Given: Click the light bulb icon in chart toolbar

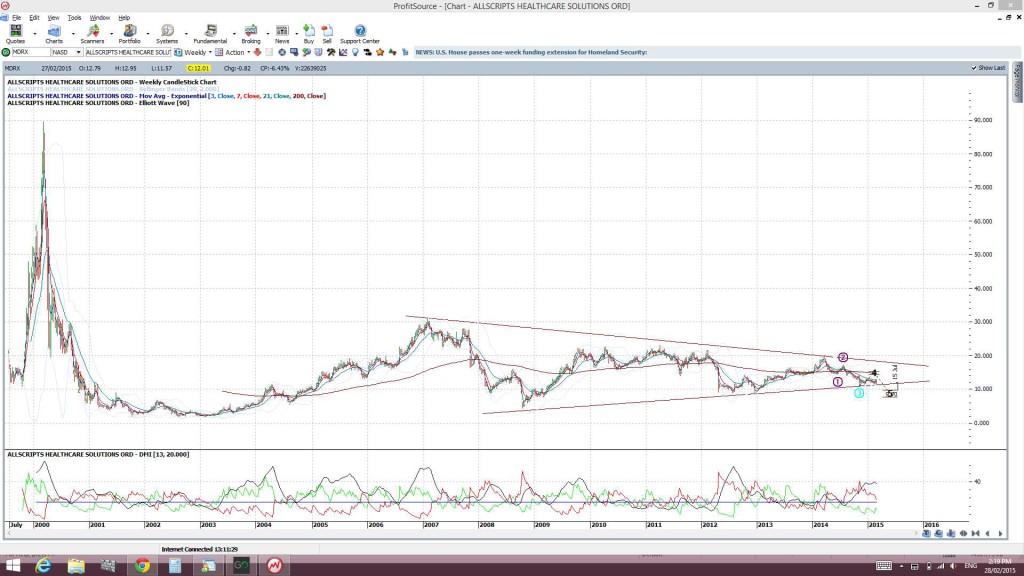Looking at the screenshot, I should (x=355, y=52).
